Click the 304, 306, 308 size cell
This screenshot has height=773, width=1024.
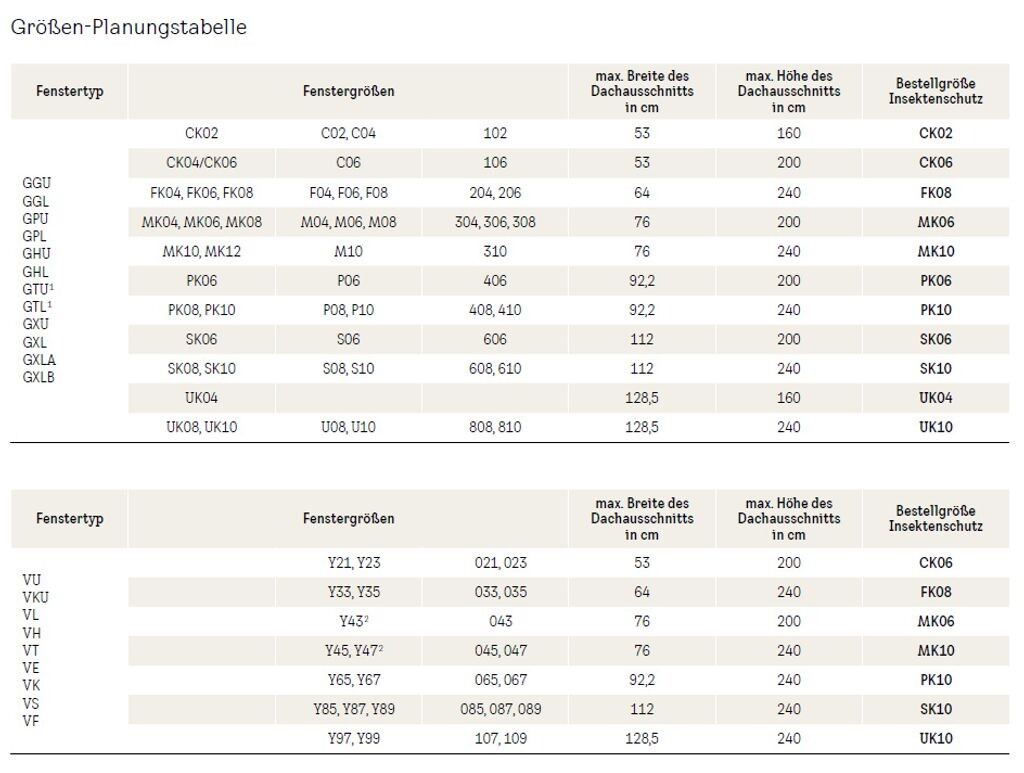pyautogui.click(x=494, y=222)
